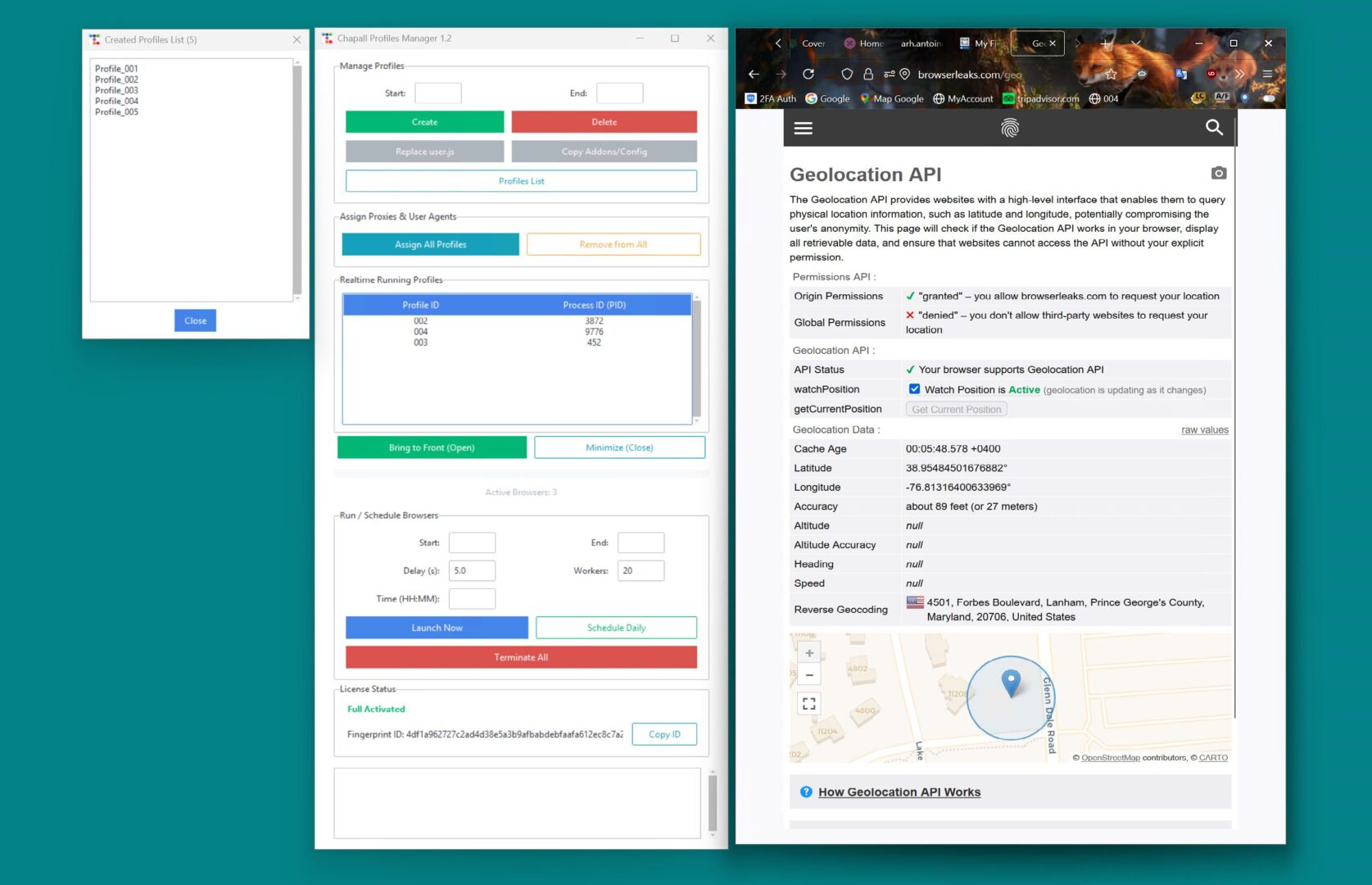Click the geolocation permission pin in address bar
Image resolution: width=1372 pixels, height=885 pixels.
(x=905, y=74)
